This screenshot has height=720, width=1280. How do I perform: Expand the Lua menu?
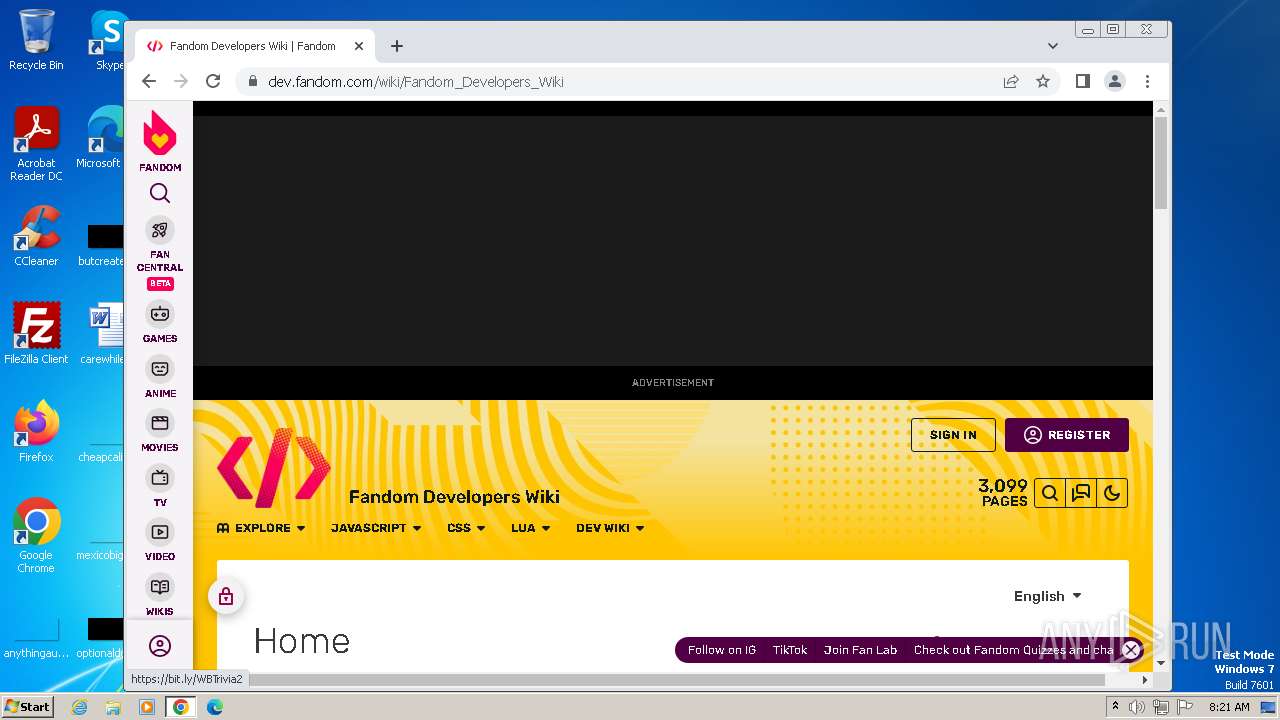(531, 528)
